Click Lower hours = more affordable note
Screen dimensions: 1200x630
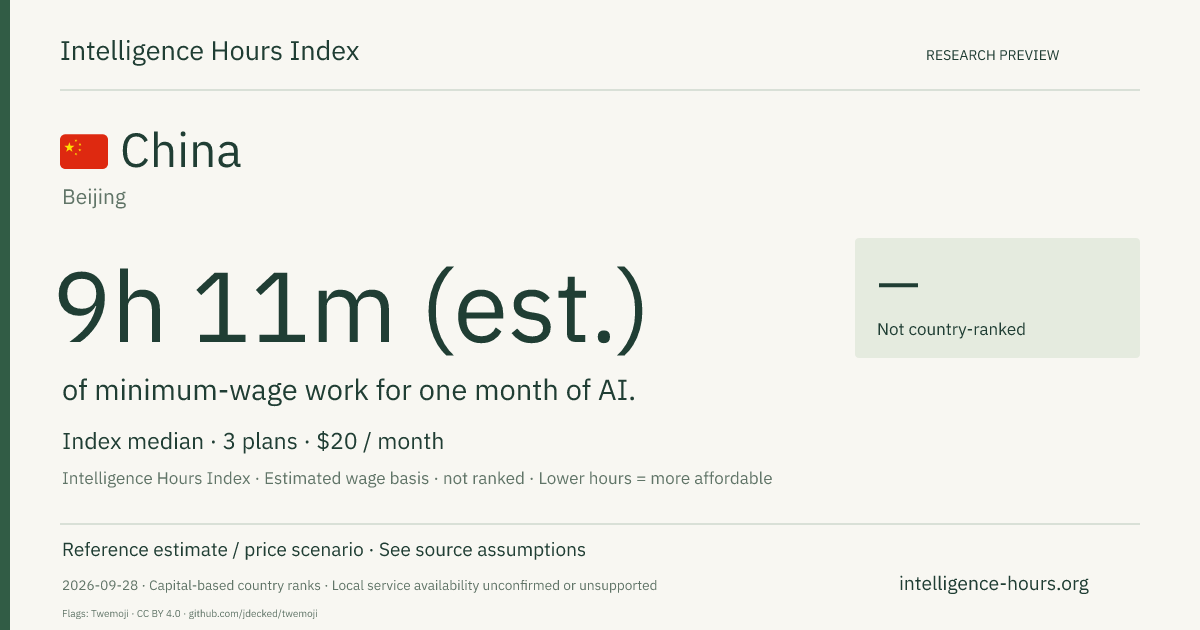click(655, 479)
